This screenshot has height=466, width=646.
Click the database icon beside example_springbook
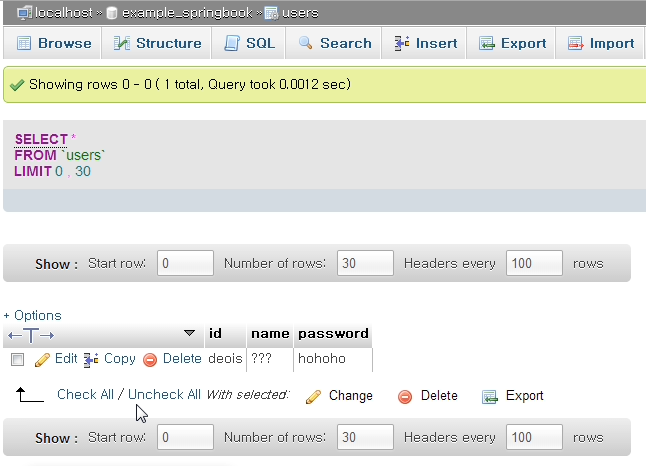pyautogui.click(x=112, y=13)
